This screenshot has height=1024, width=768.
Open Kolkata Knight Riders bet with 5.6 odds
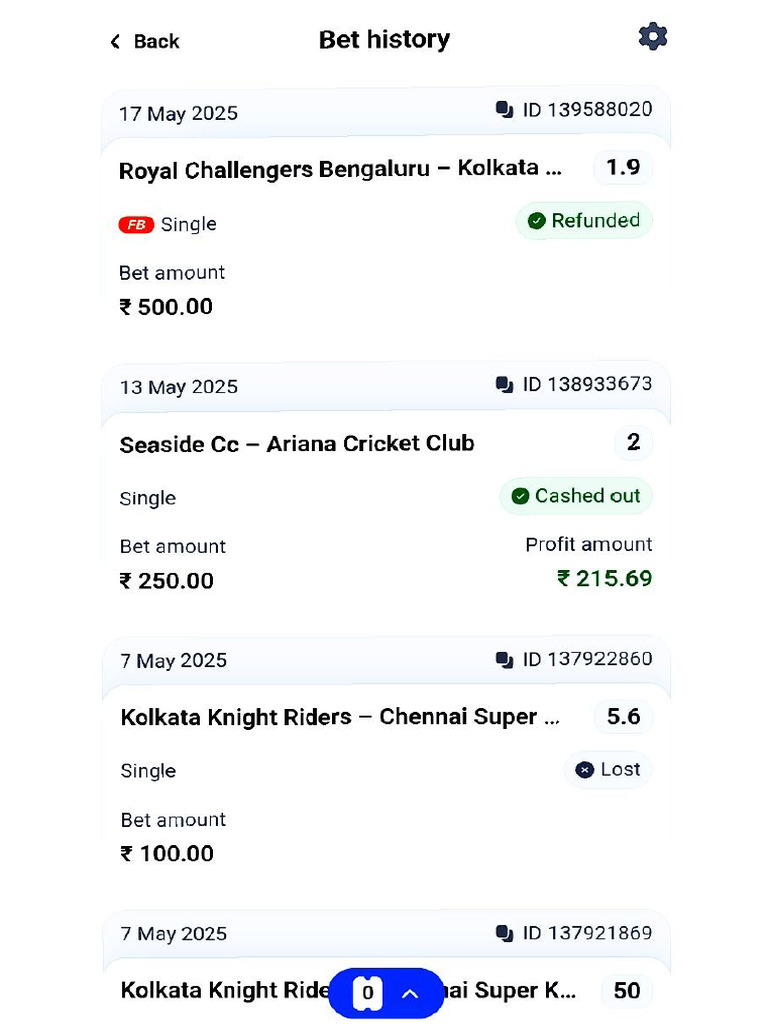[342, 717]
